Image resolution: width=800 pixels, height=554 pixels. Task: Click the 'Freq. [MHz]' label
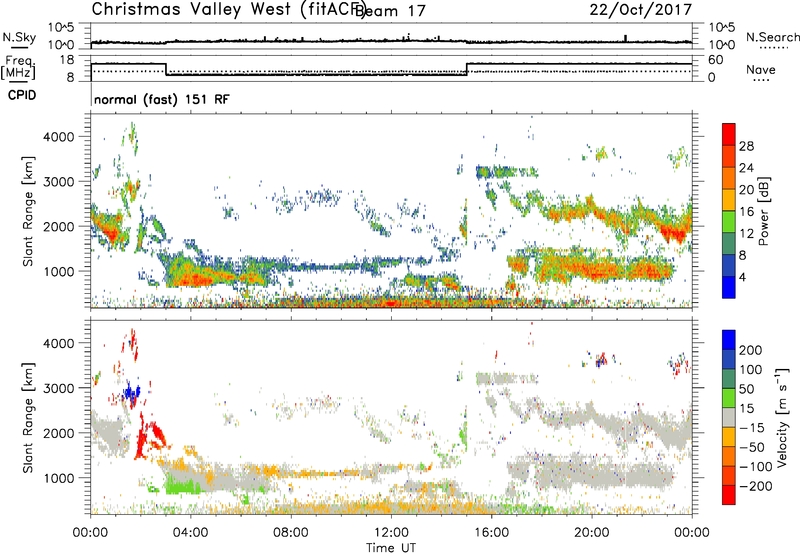18,67
